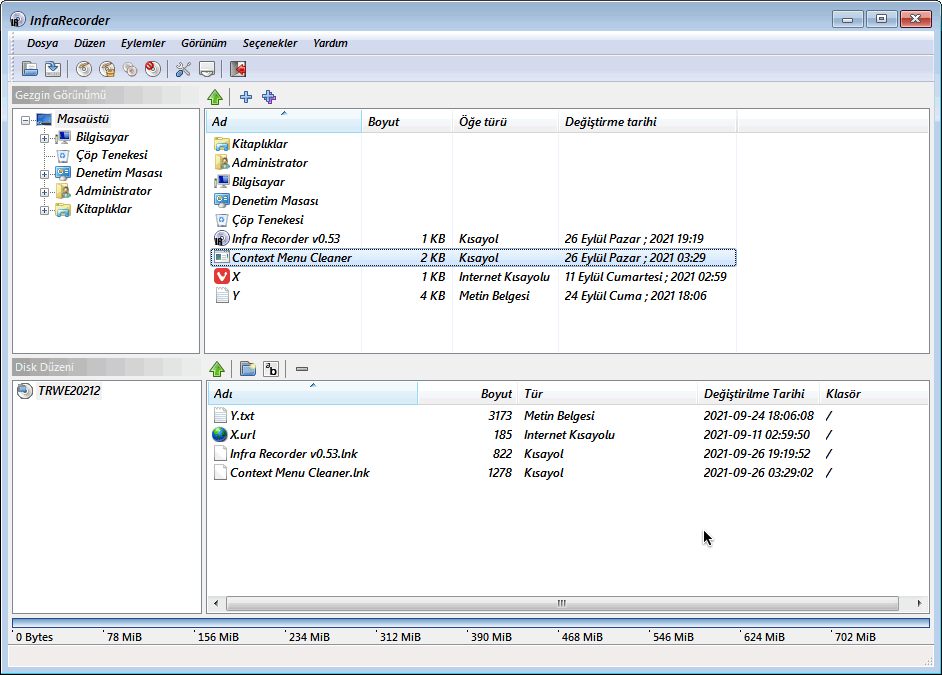
Task: Select the Bilgisayar entry in the file list
Action: [x=258, y=182]
